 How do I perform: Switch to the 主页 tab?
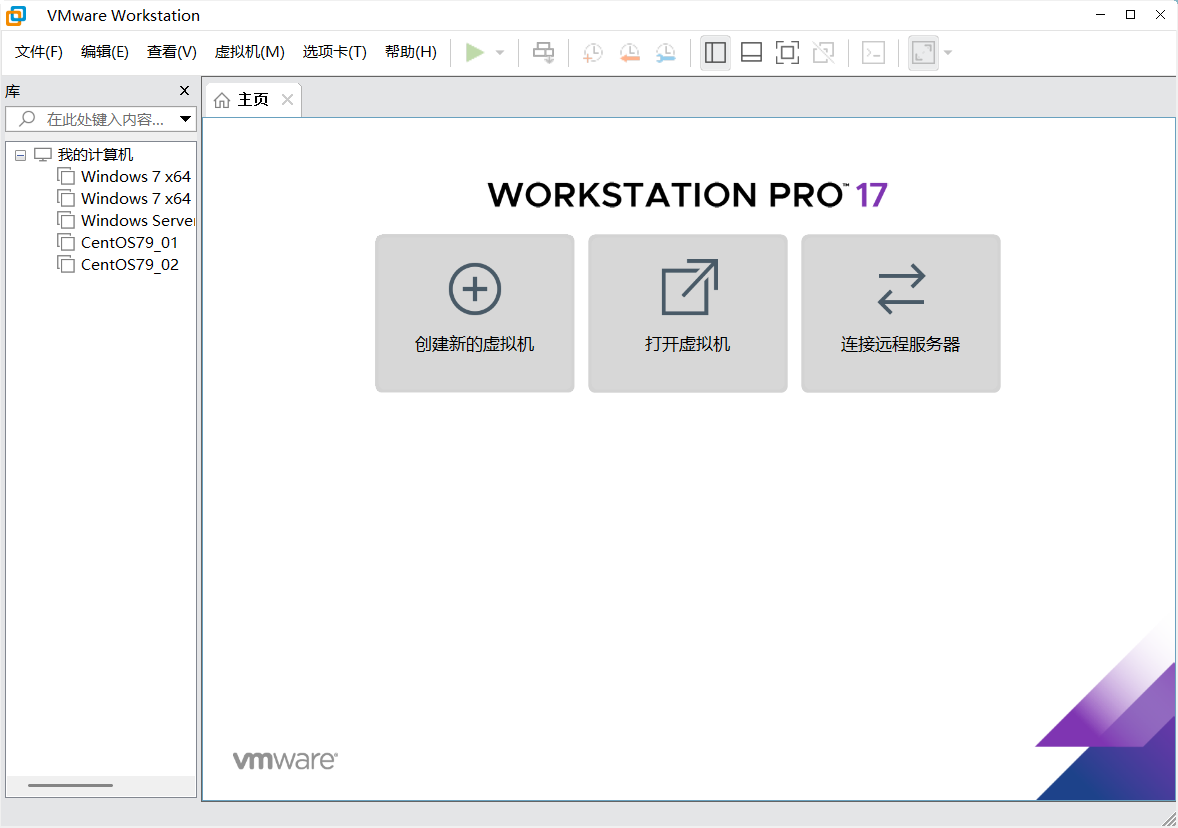coord(252,100)
